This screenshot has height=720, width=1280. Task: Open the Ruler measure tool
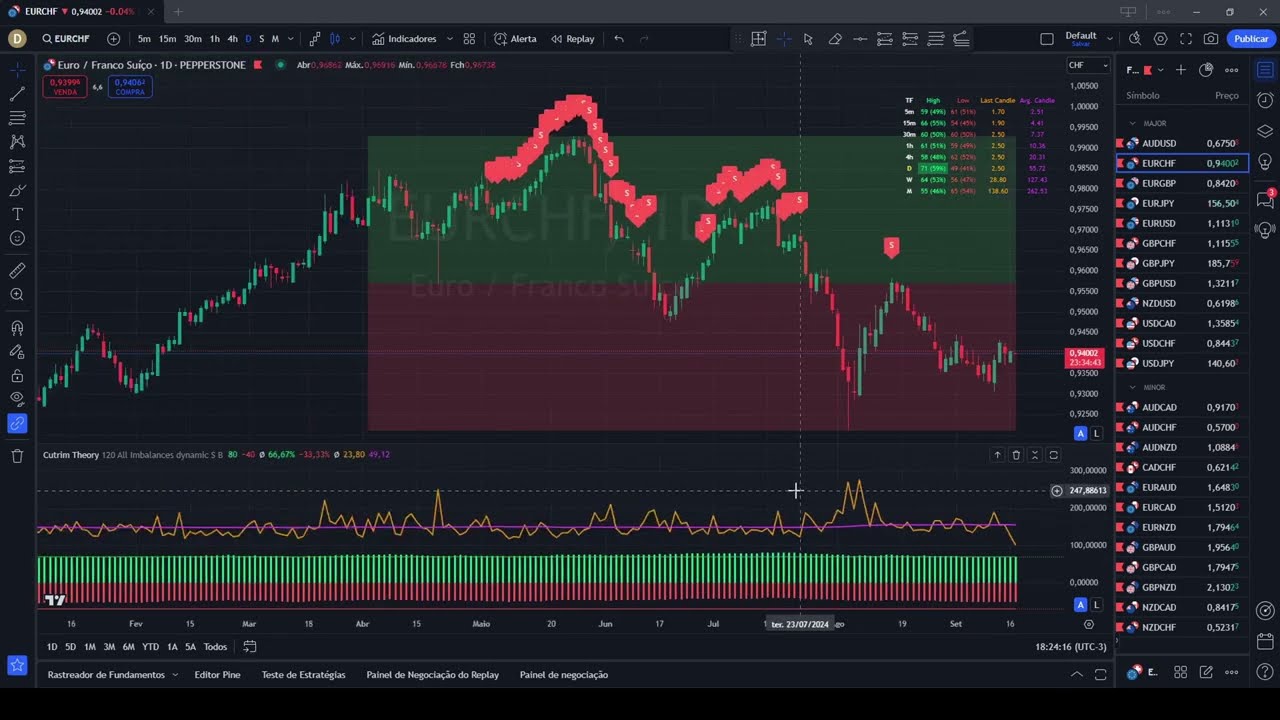(17, 271)
